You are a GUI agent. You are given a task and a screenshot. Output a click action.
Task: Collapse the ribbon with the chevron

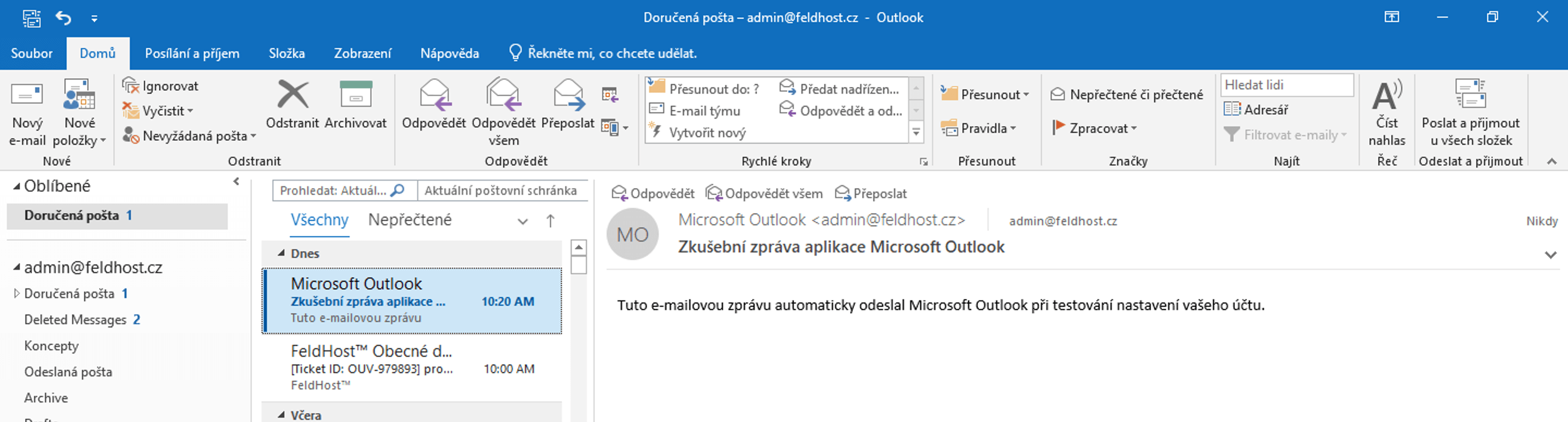coord(1552,161)
